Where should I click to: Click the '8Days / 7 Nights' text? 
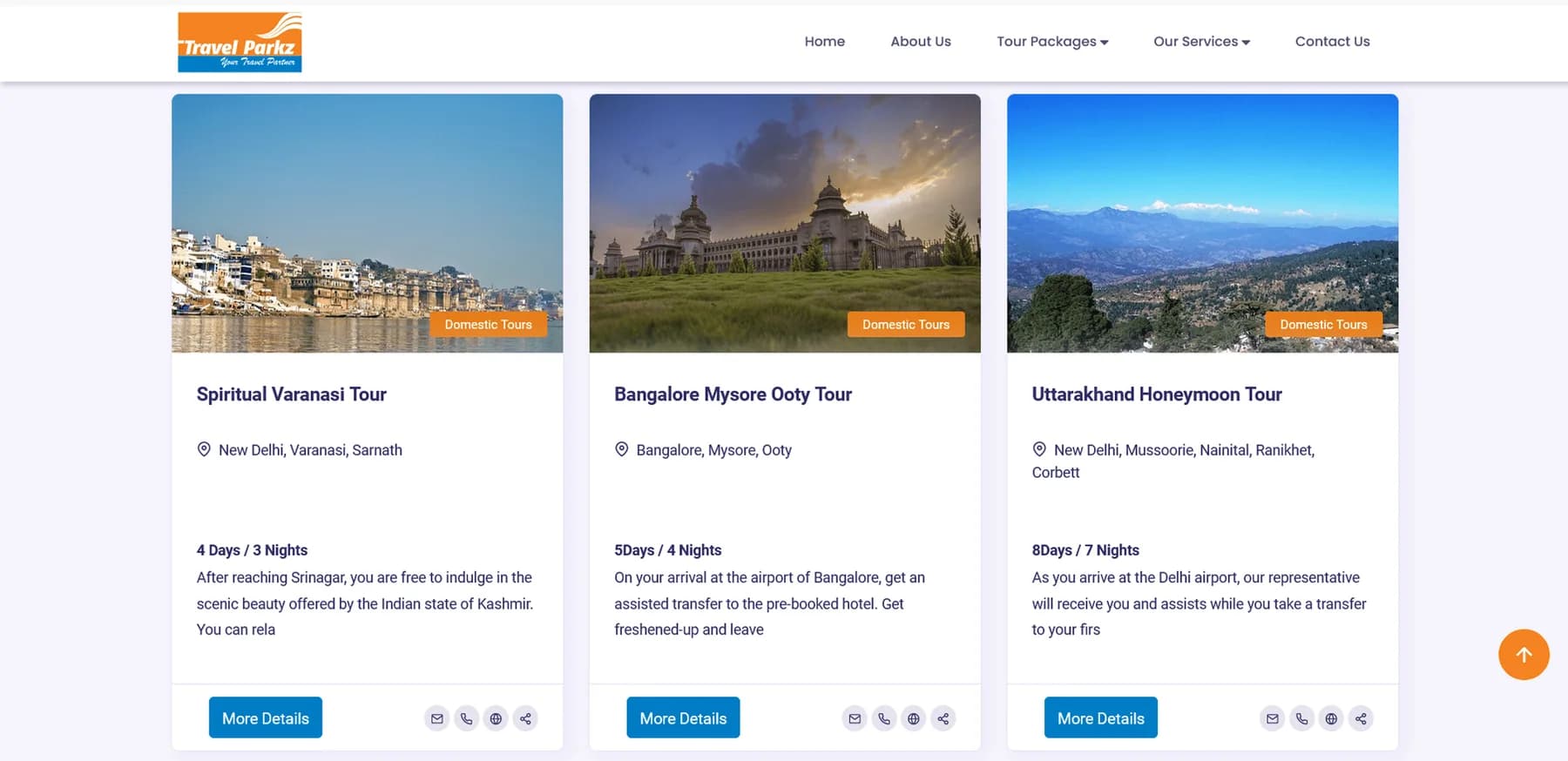tap(1085, 550)
